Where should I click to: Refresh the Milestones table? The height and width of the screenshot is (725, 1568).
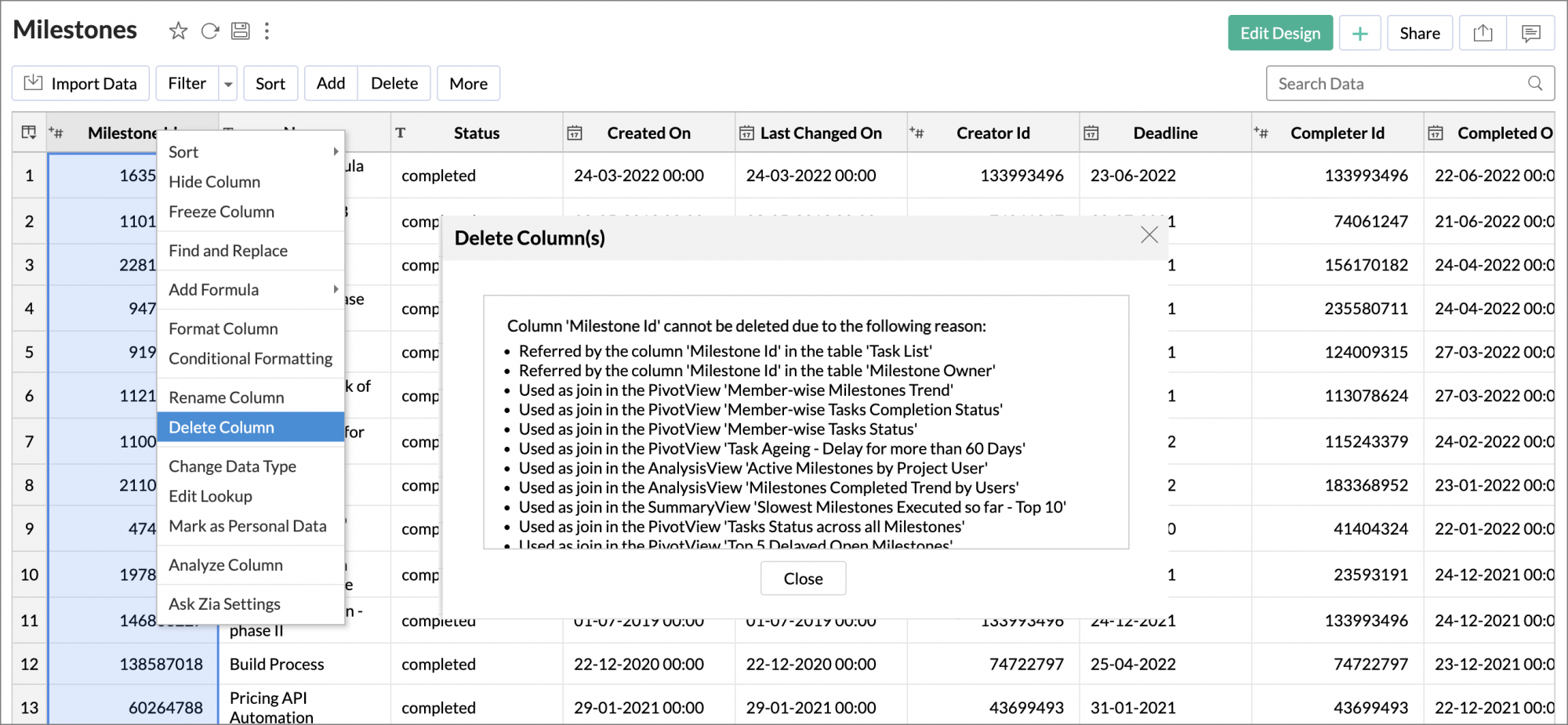pyautogui.click(x=209, y=31)
